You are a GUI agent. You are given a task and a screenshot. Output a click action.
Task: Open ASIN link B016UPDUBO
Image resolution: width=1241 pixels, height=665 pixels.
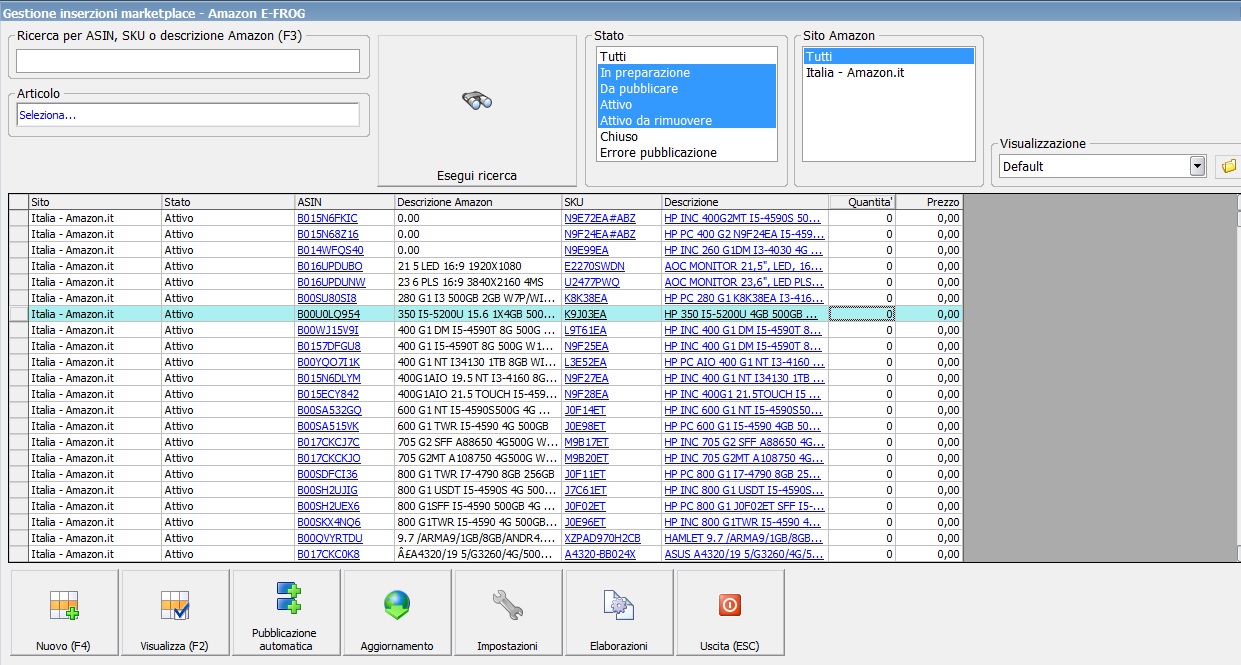point(330,266)
